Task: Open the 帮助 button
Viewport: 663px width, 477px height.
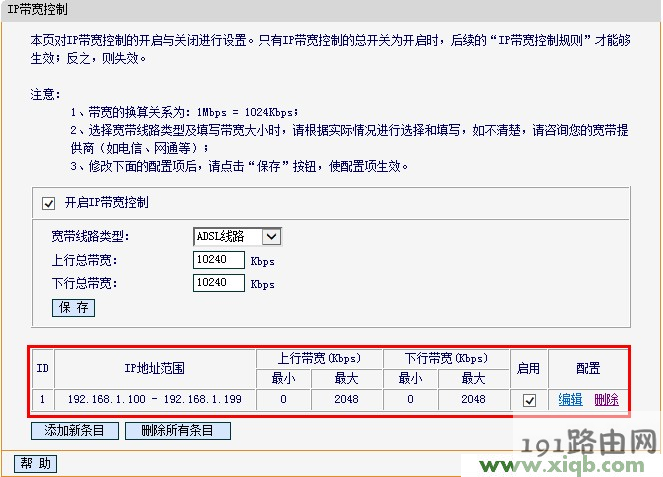Action: pos(36,463)
